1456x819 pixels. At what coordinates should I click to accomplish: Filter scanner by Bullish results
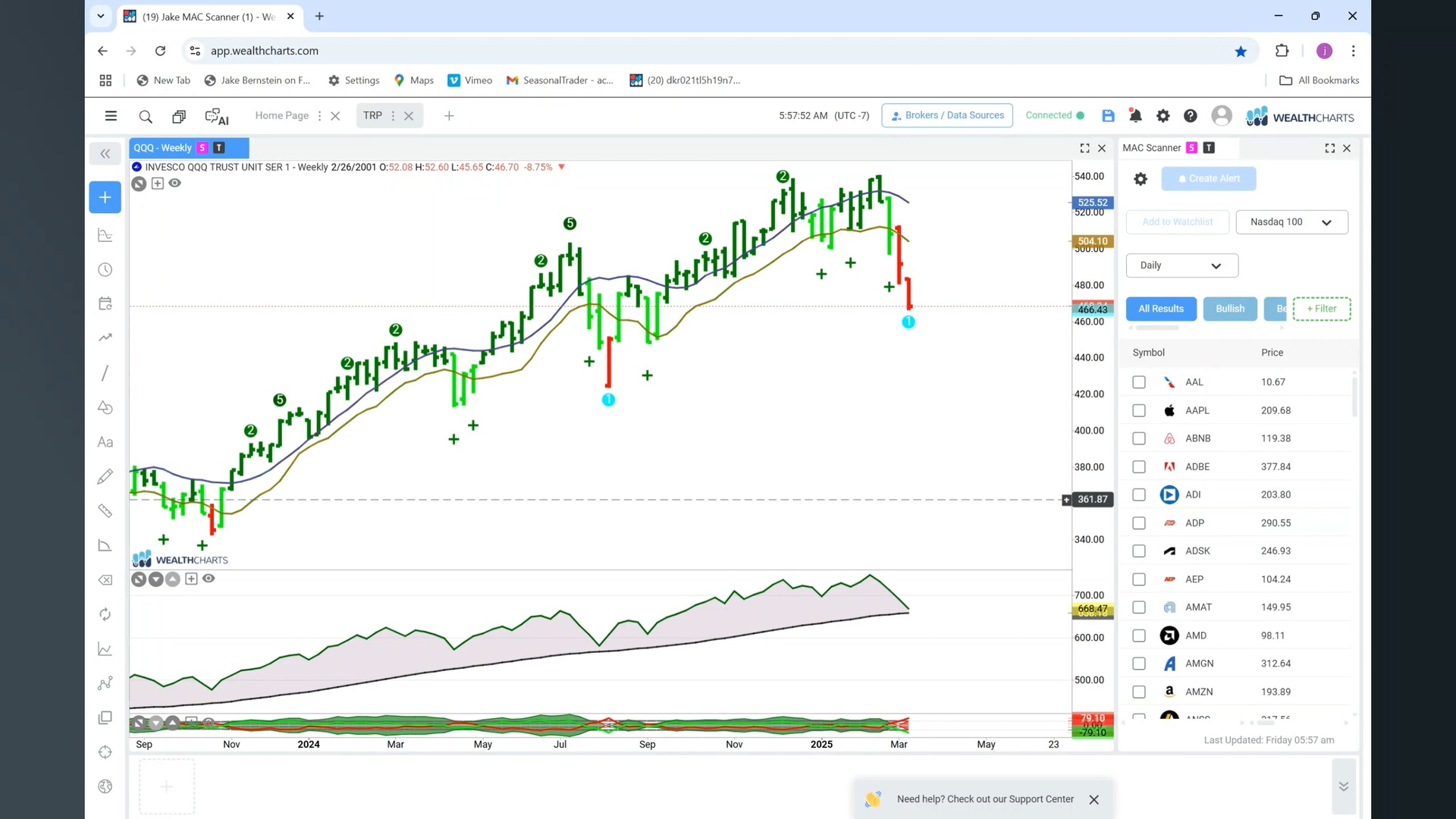click(x=1230, y=309)
